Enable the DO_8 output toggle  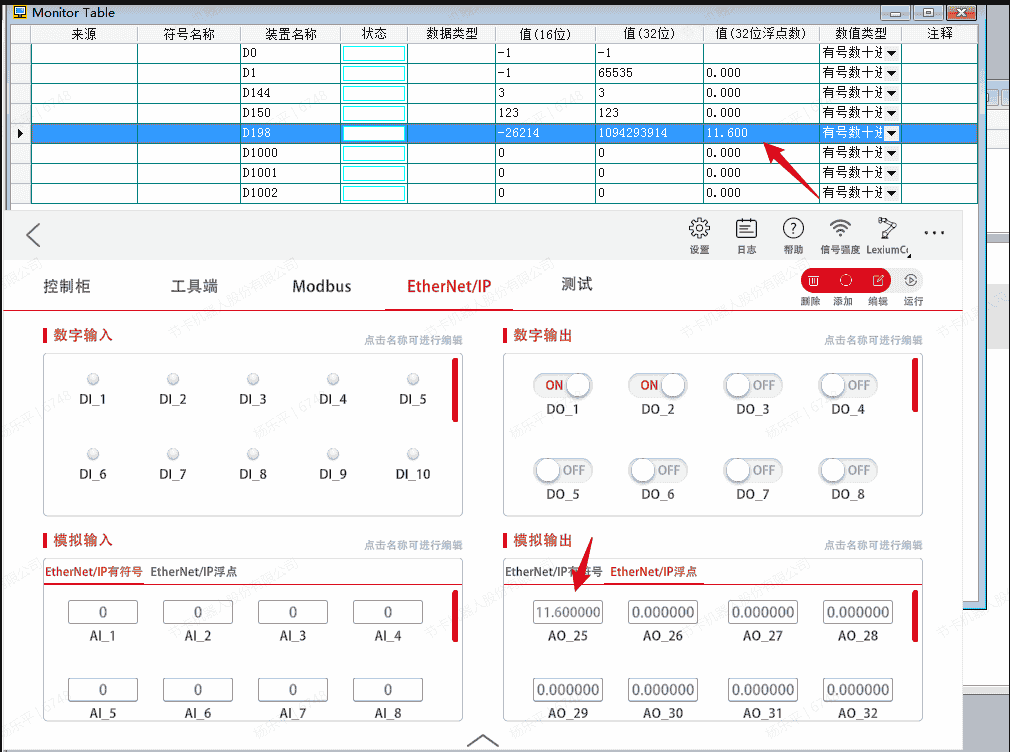coord(846,469)
